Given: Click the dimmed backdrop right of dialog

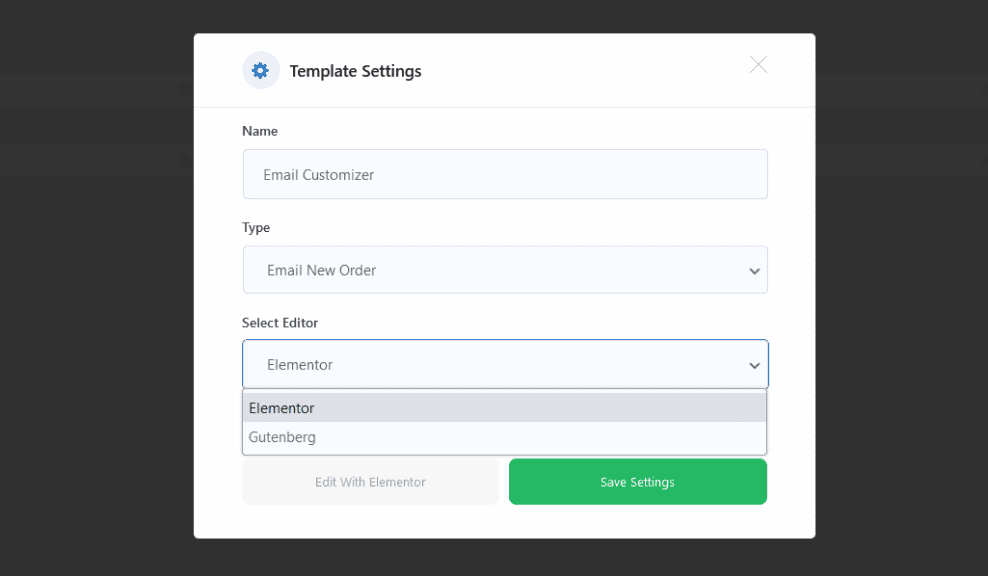Looking at the screenshot, I should coord(900,300).
